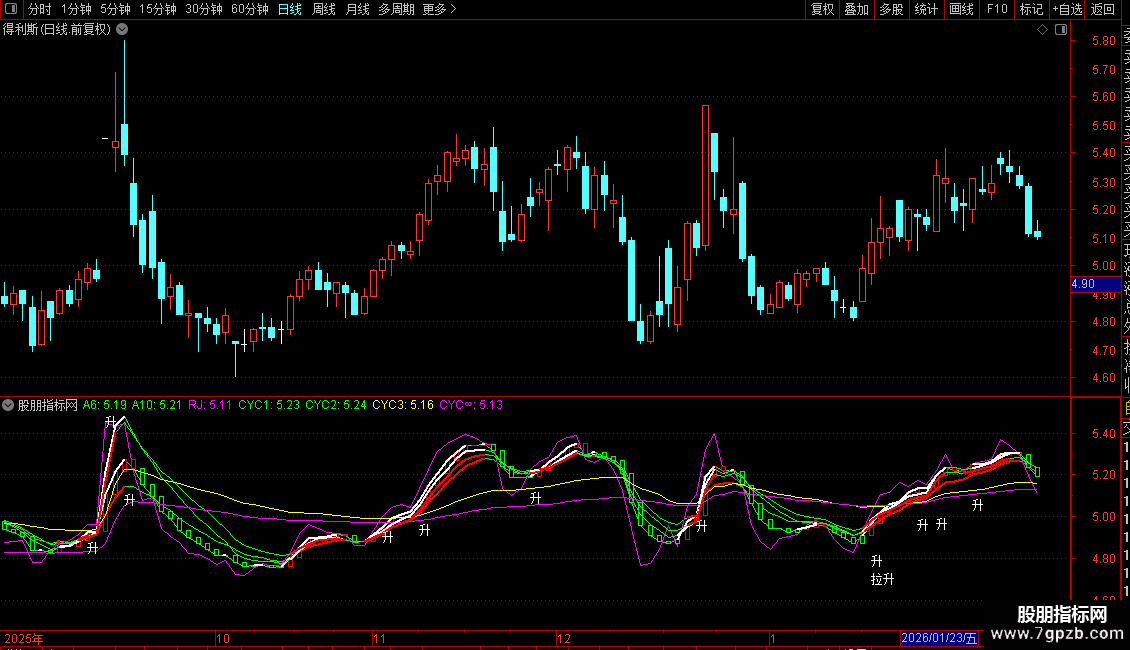Switch to 月线 monthly chart
Viewport: 1130px width, 650px height.
[x=357, y=9]
